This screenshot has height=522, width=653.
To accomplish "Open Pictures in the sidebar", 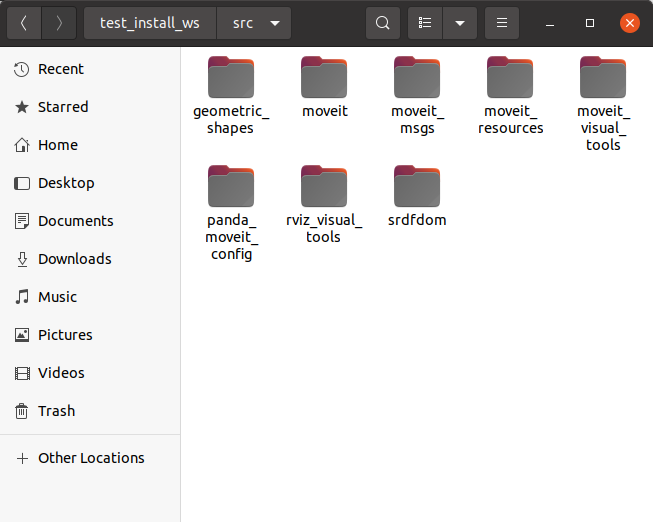I will (x=90, y=335).
